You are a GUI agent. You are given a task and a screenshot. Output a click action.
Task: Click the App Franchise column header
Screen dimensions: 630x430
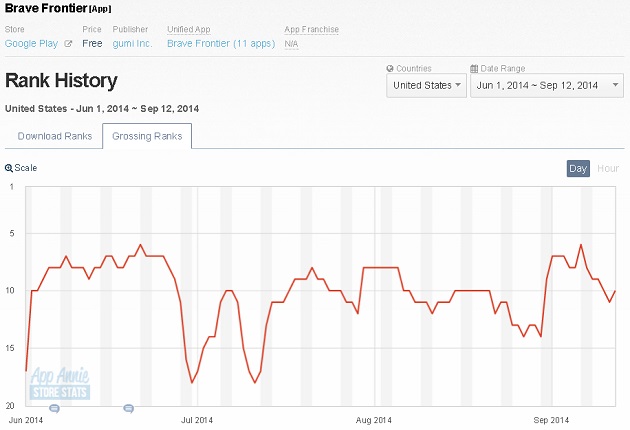tap(311, 29)
